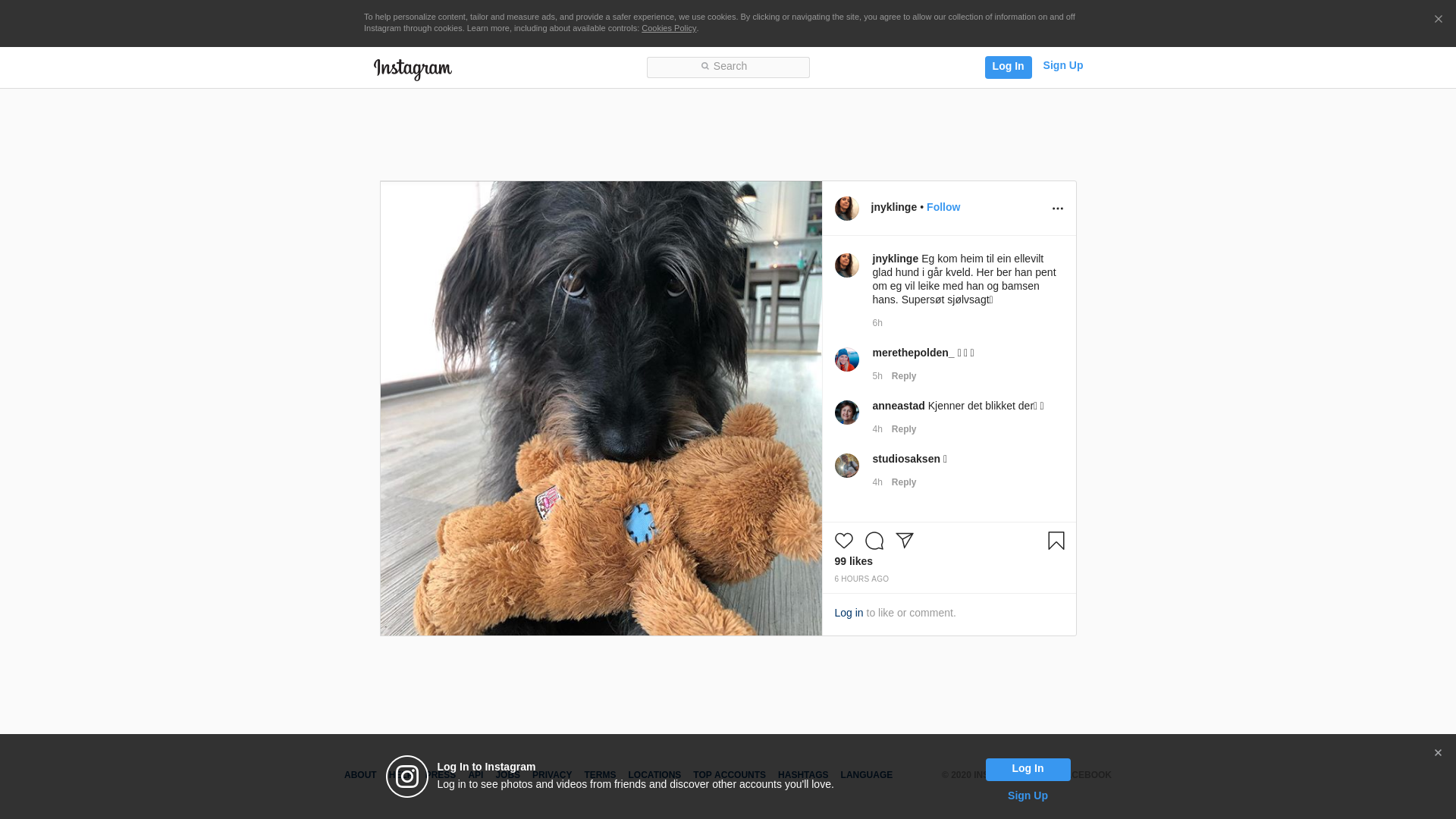
Task: Click anneastad username
Action: [x=898, y=406]
